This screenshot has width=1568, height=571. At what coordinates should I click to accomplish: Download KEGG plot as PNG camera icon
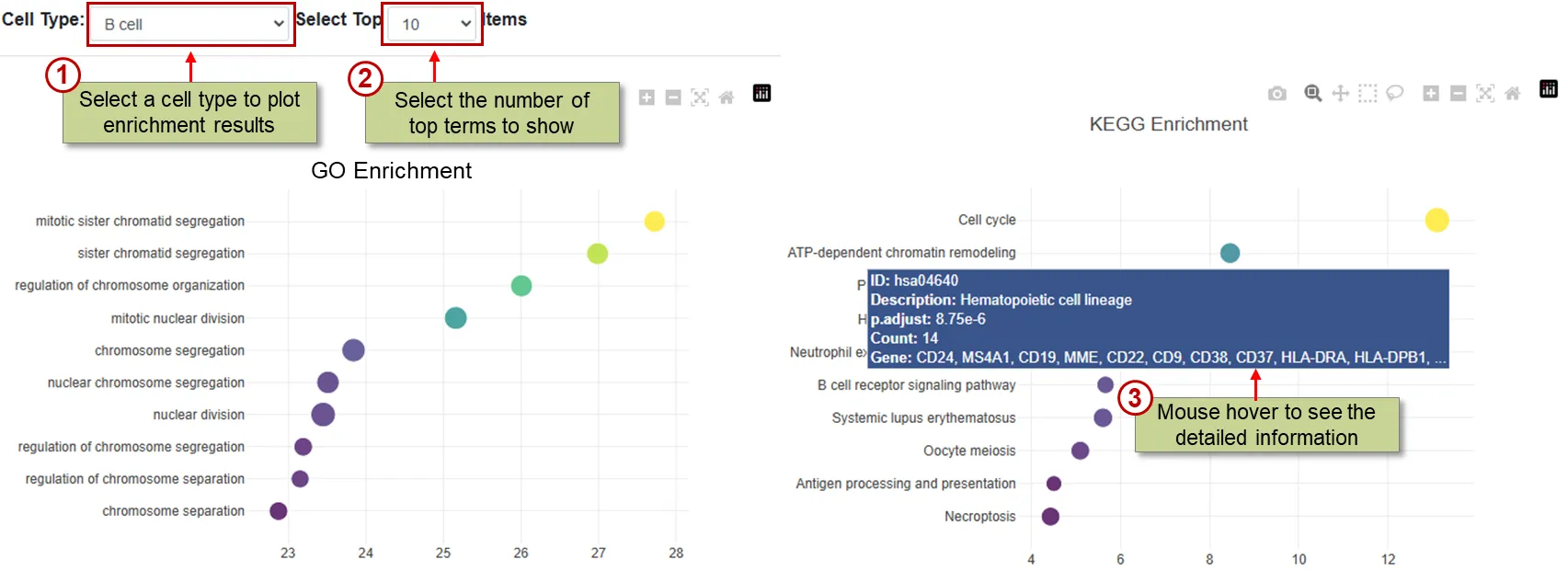1276,94
